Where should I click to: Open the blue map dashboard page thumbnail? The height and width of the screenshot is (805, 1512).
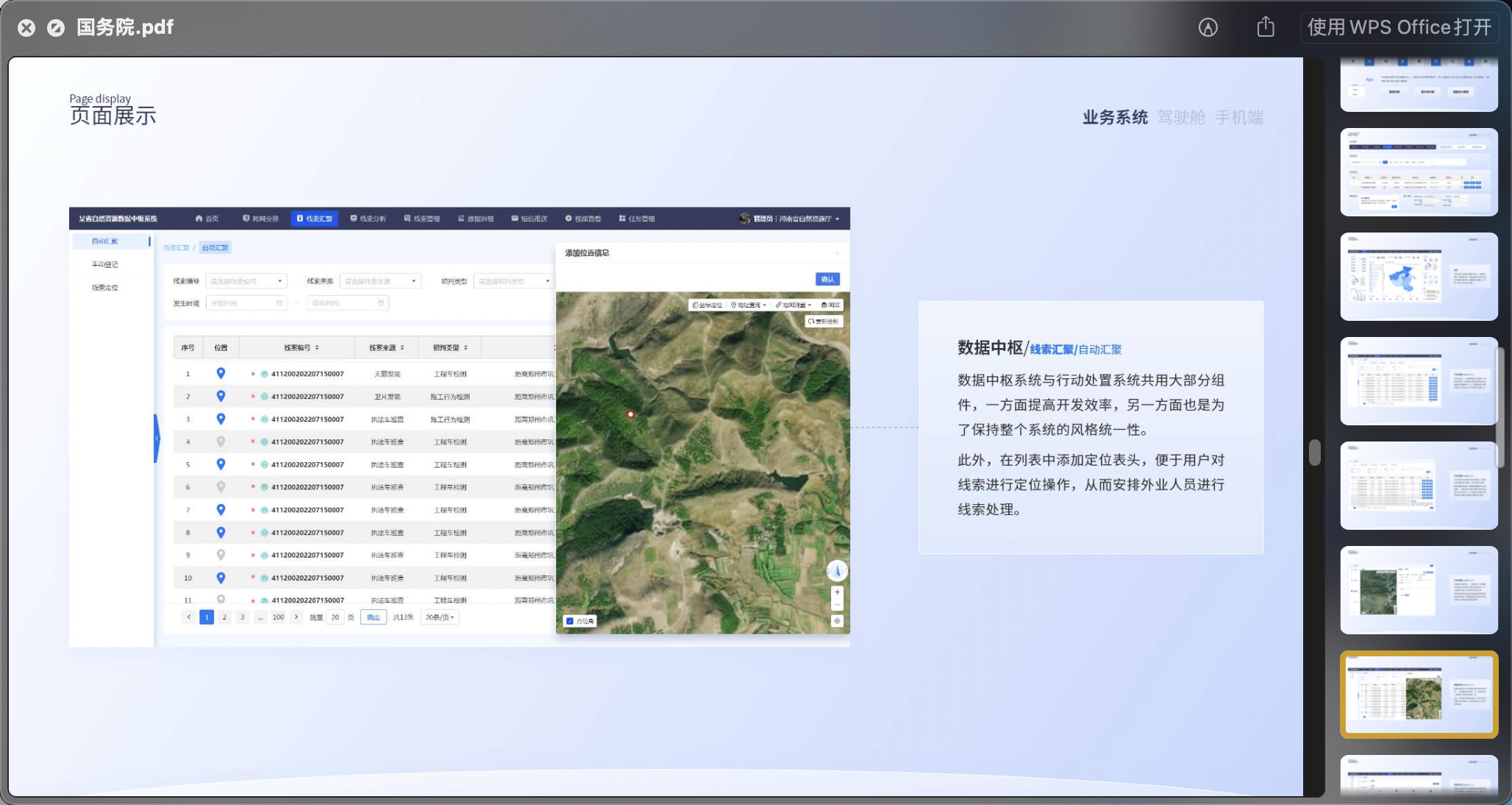[x=1419, y=277]
